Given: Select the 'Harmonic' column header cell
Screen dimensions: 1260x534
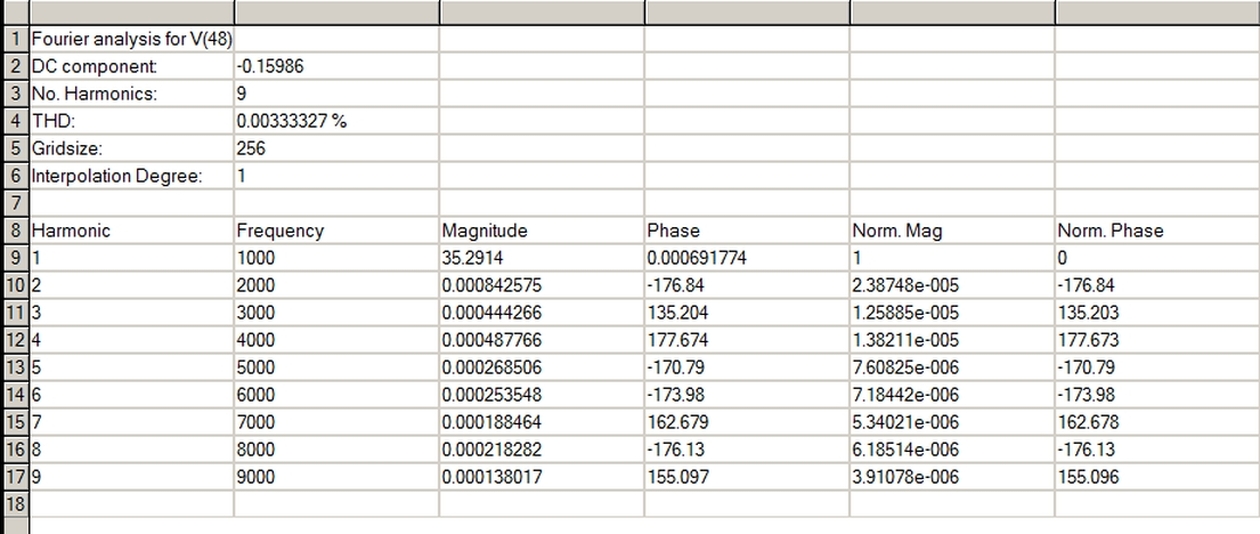Looking at the screenshot, I should (131, 231).
